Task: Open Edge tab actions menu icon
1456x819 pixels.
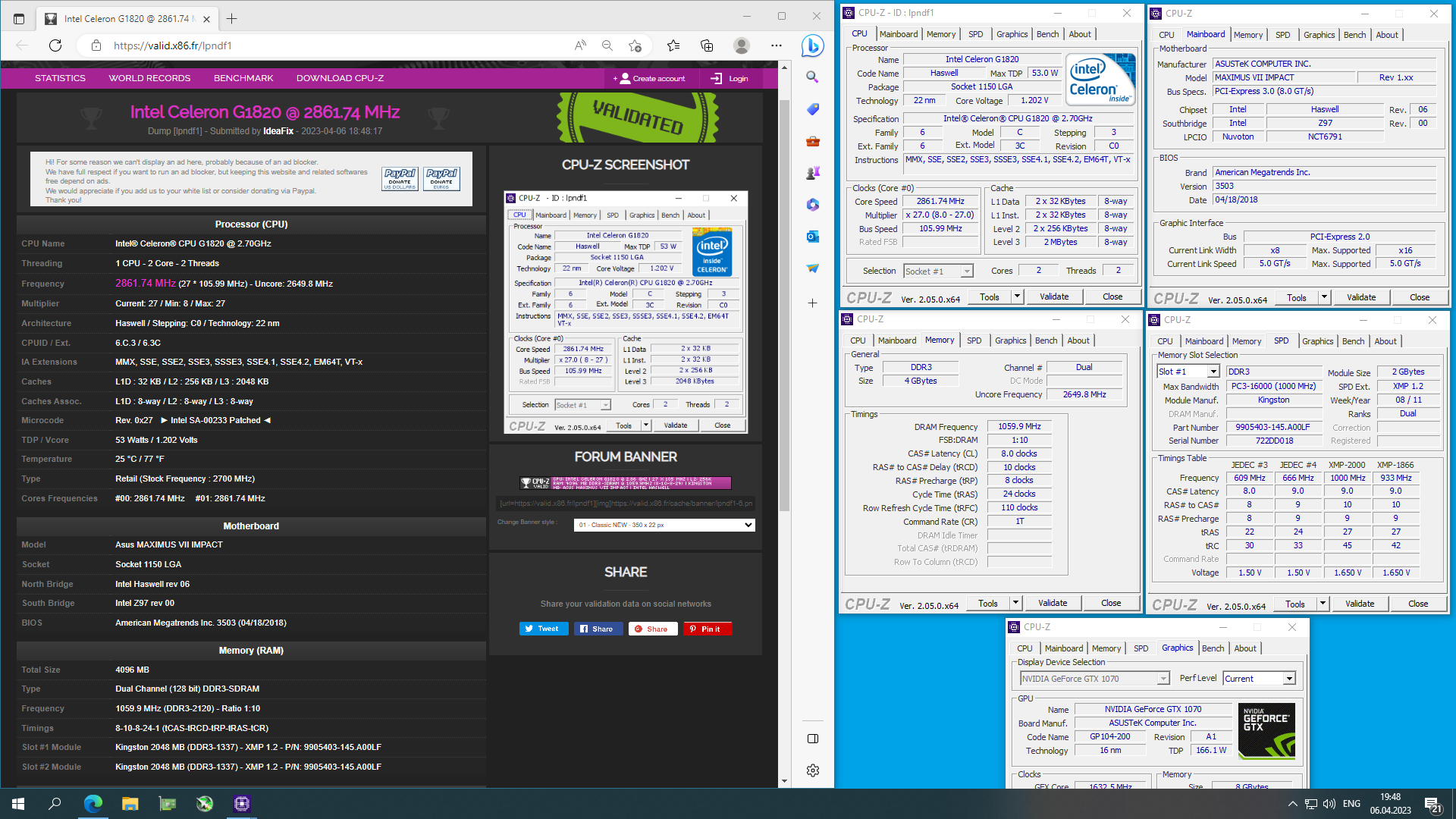Action: coord(19,18)
